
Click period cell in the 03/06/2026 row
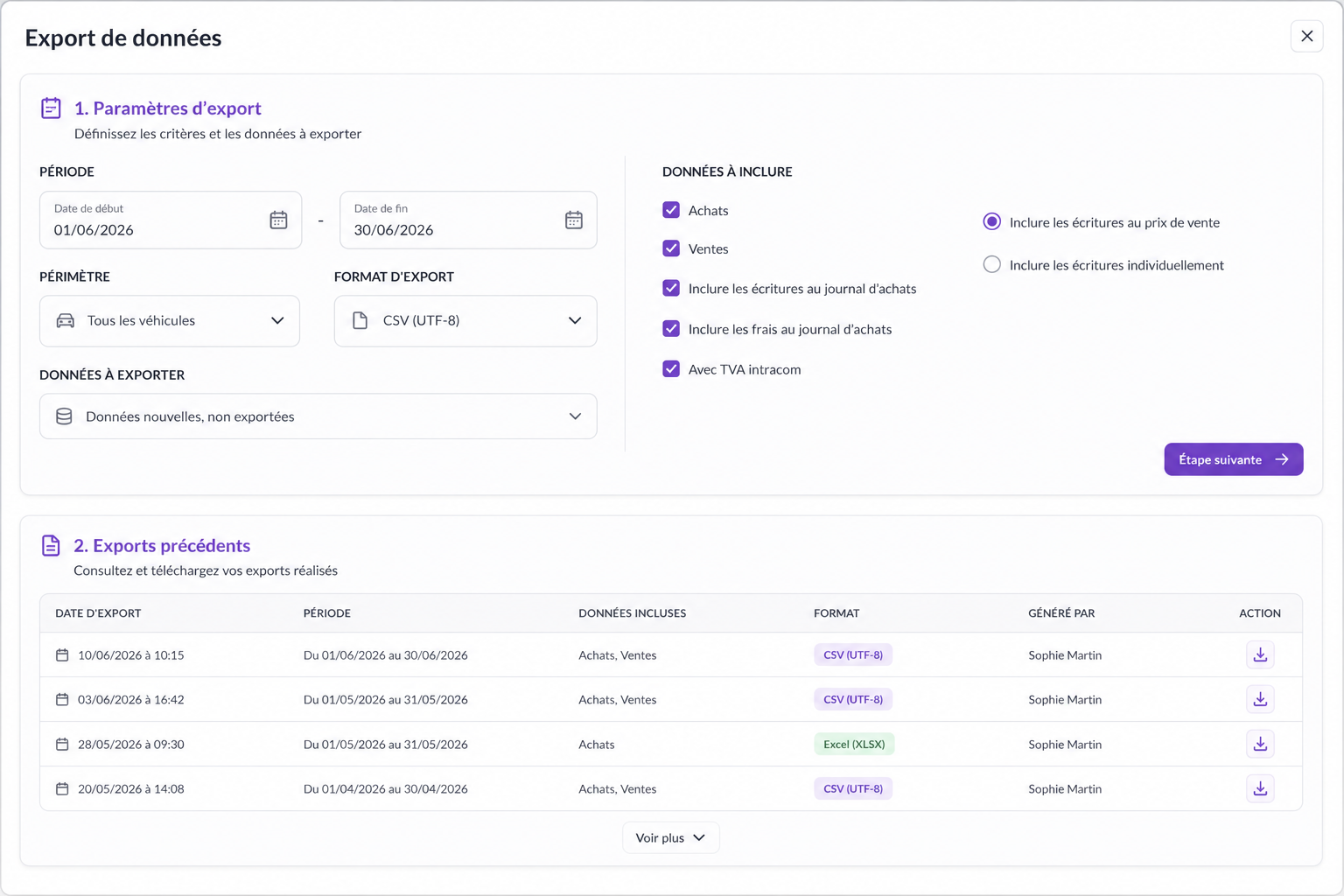click(x=386, y=700)
